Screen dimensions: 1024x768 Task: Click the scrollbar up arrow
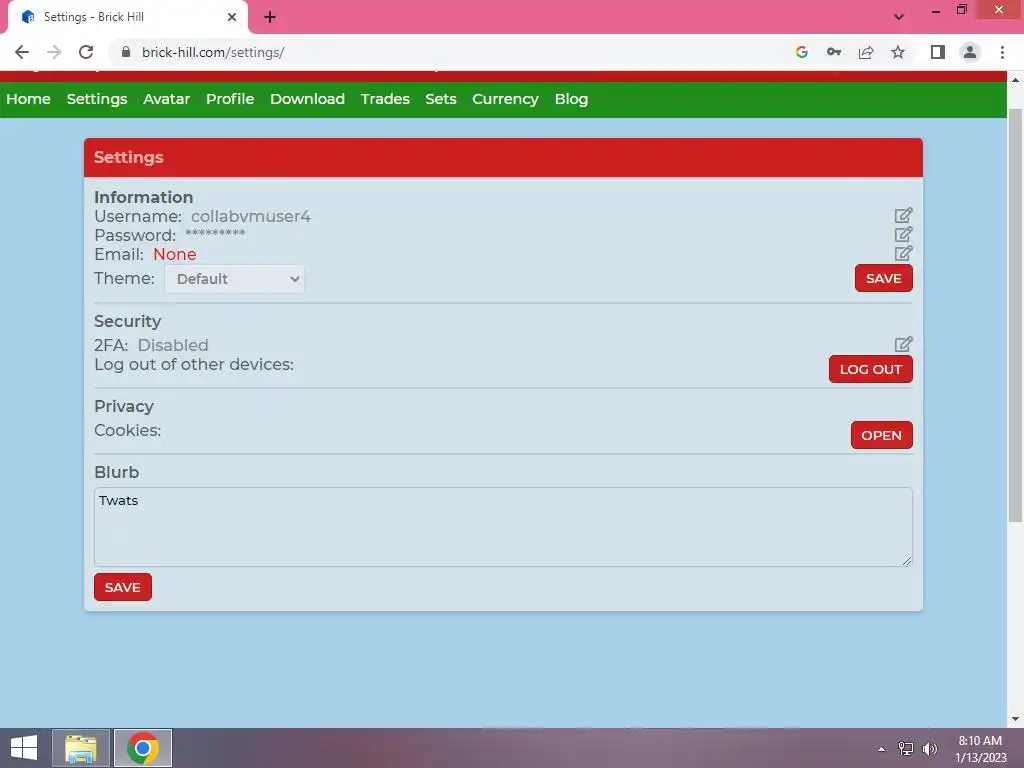(x=1015, y=80)
